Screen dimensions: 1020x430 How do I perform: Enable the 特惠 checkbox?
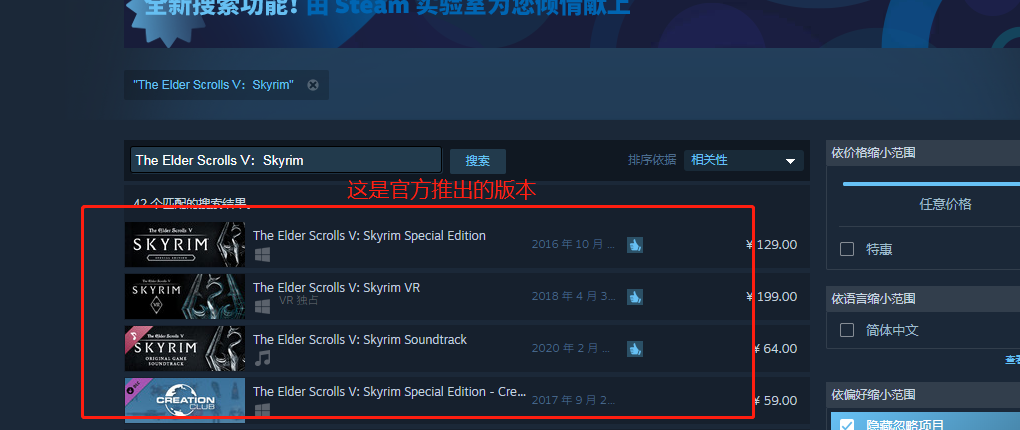click(847, 249)
